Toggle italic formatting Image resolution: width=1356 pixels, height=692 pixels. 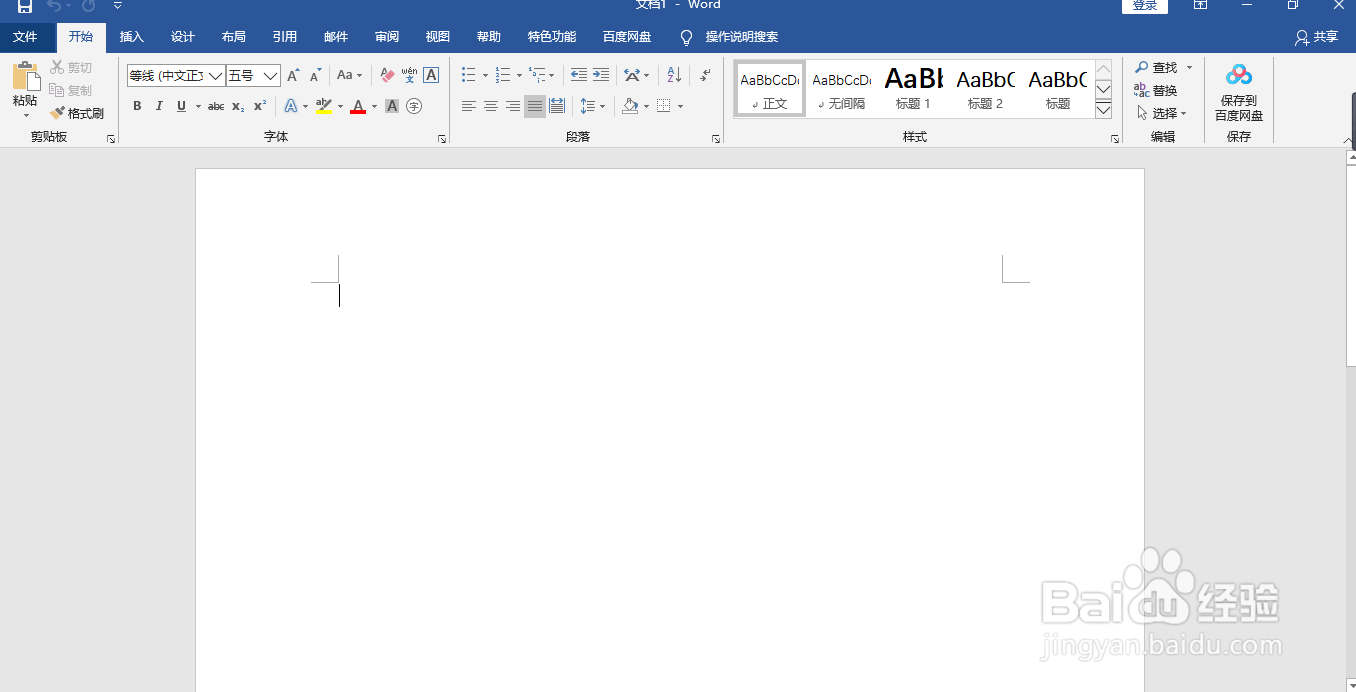coord(159,106)
